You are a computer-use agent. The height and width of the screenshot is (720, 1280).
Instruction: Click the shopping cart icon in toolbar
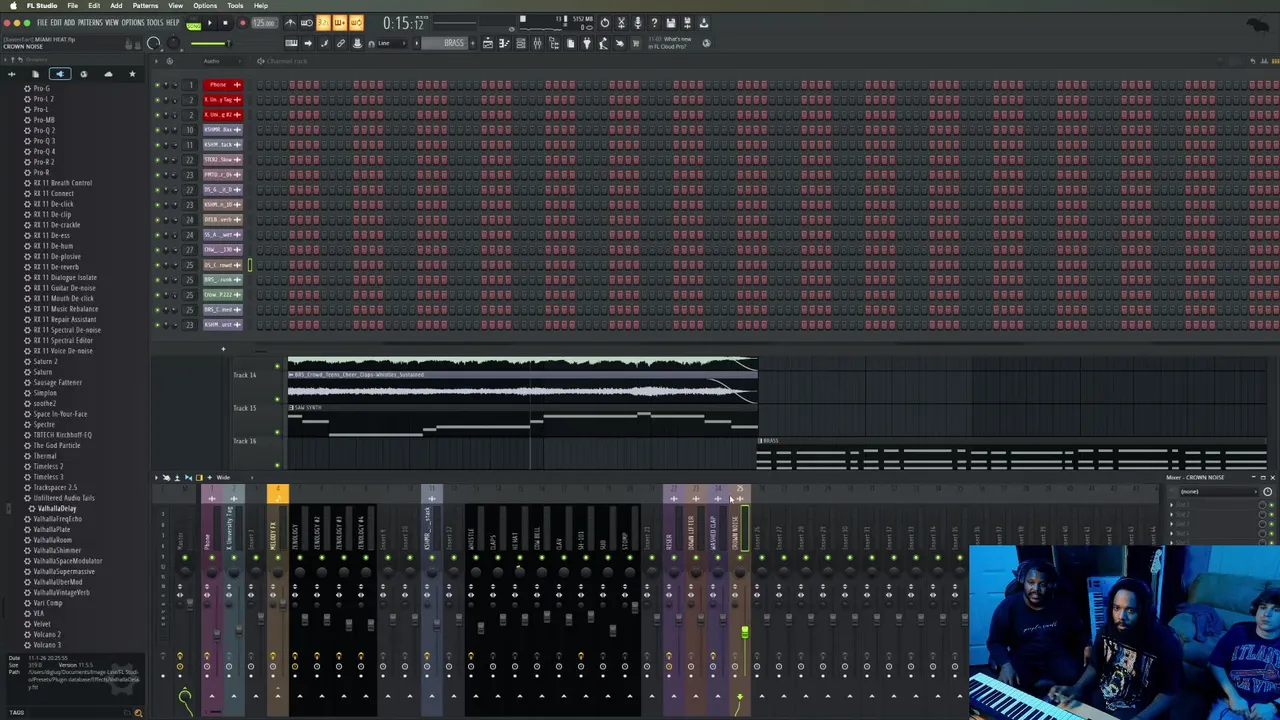pos(636,43)
